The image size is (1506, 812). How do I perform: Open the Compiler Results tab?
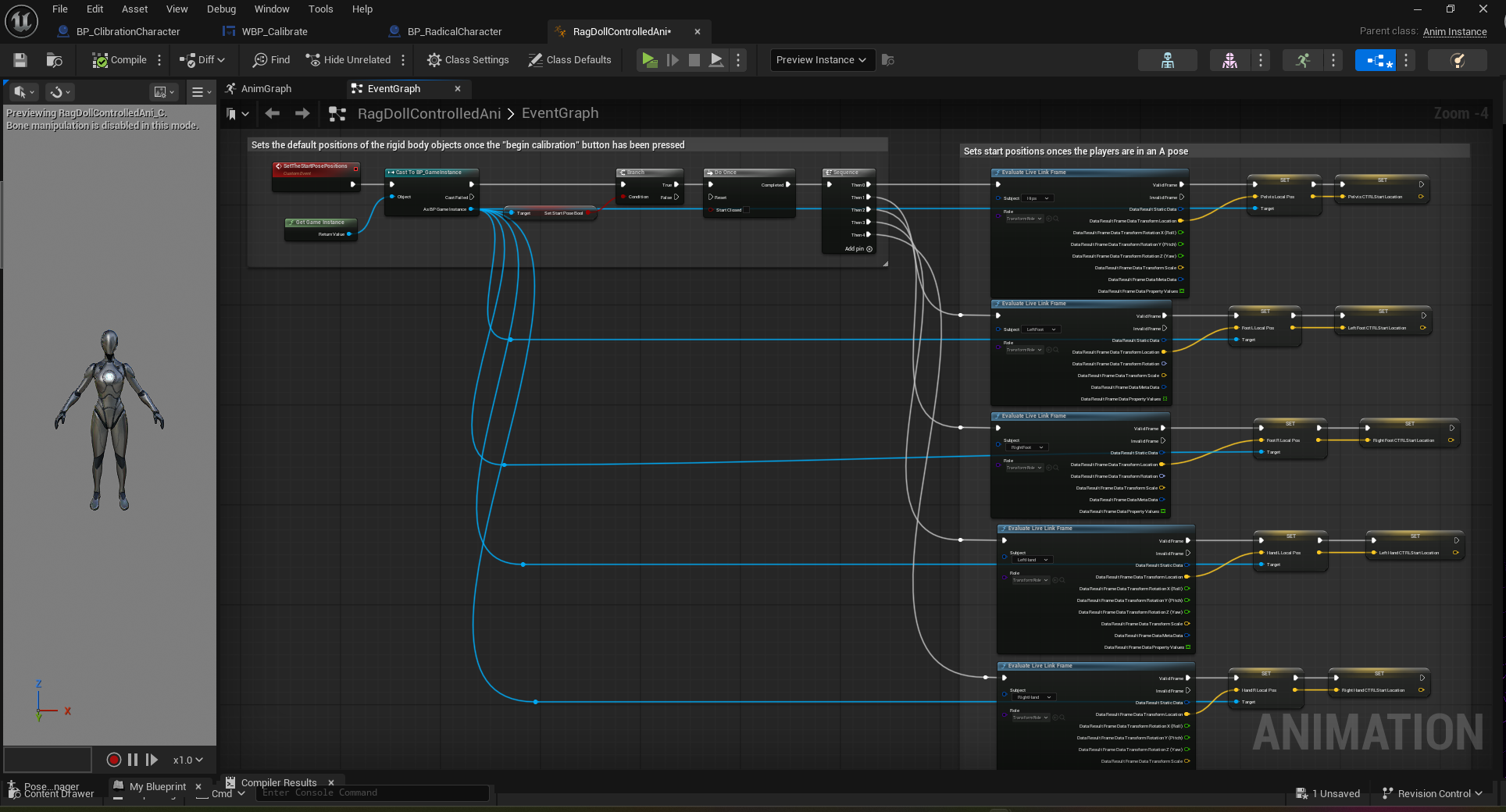pos(279,782)
